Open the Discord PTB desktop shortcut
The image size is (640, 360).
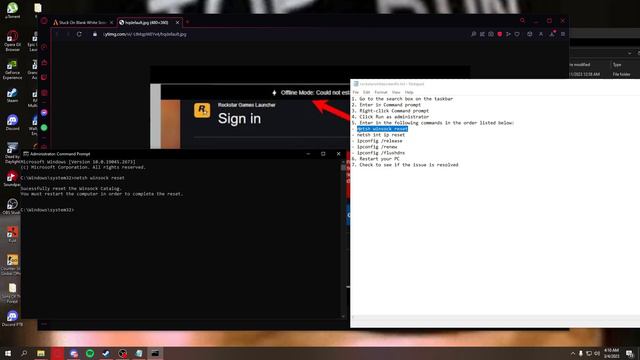pyautogui.click(x=12, y=318)
